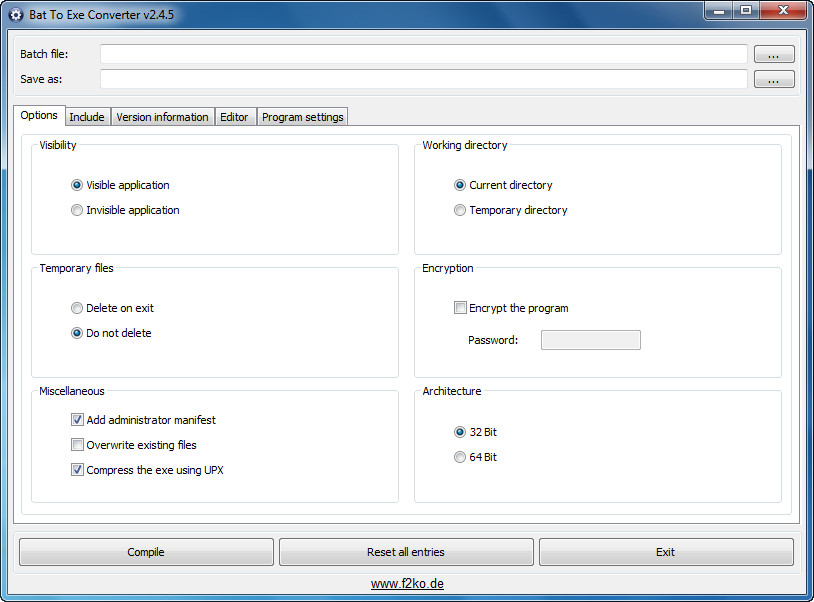814x602 pixels.
Task: Select 64 Bit architecture
Action: pyautogui.click(x=460, y=457)
